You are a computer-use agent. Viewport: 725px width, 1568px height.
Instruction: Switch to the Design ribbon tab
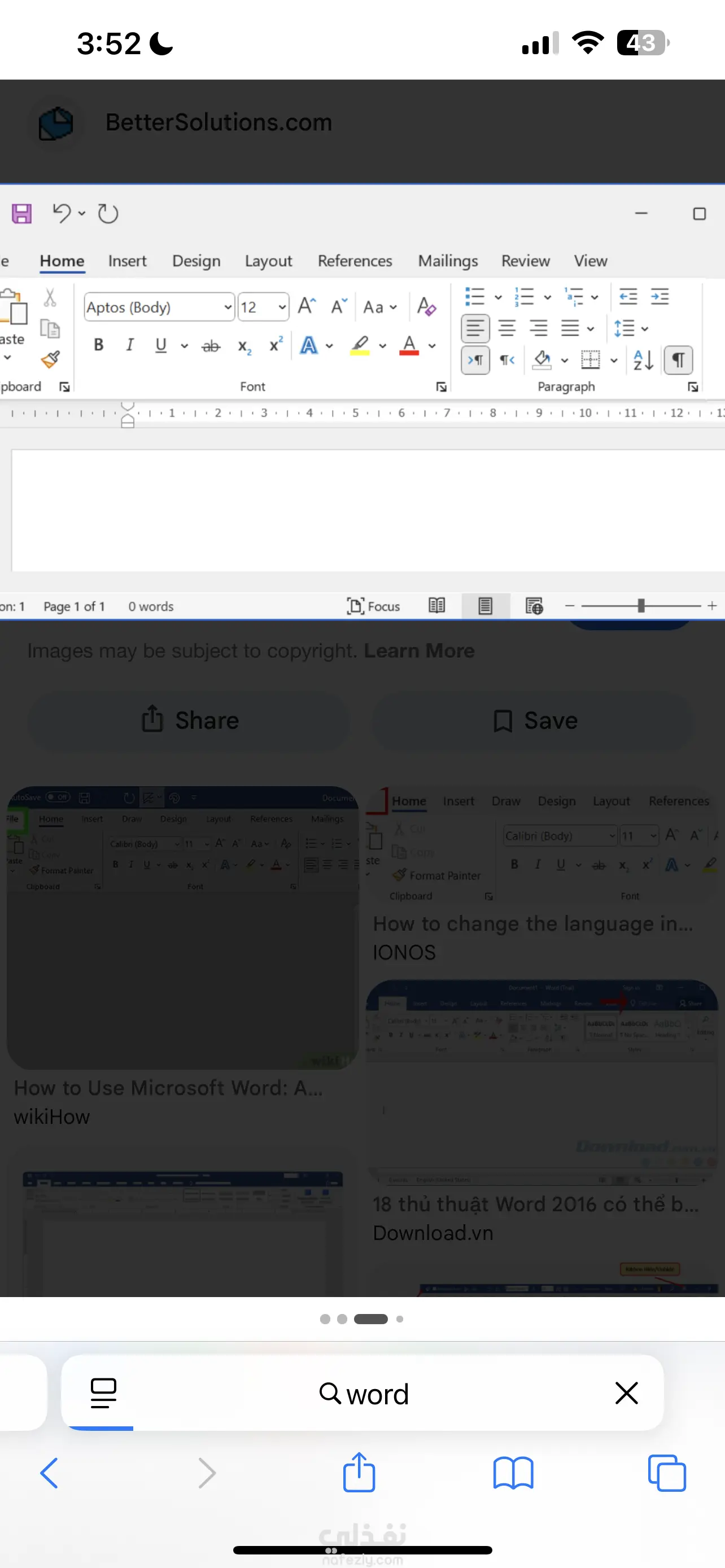tap(196, 261)
